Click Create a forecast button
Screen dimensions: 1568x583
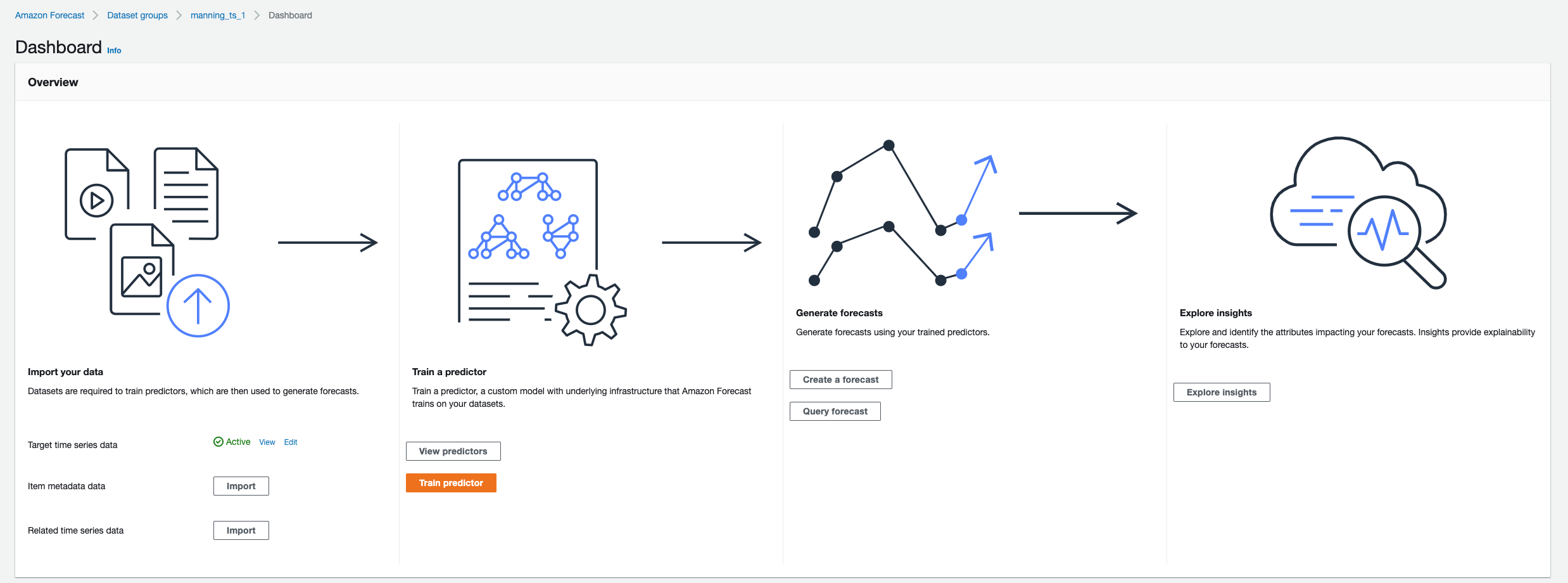point(840,380)
